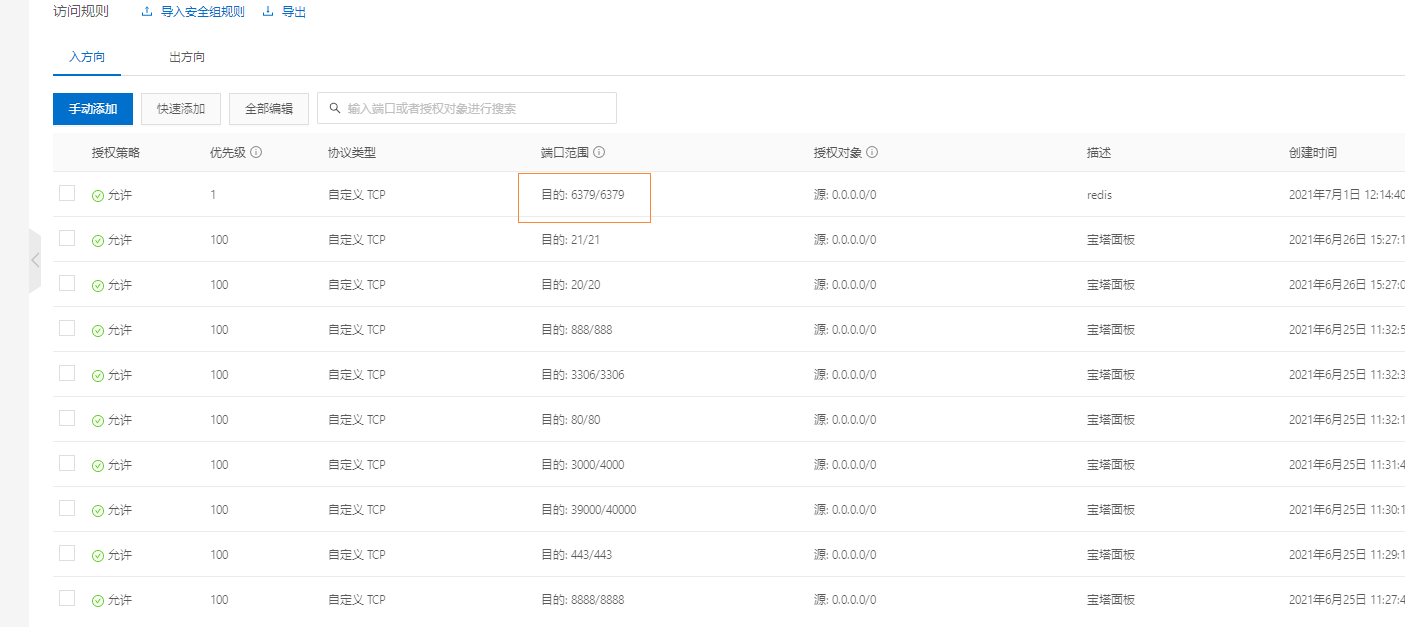1405x627 pixels.
Task: Click the import security group rules icon
Action: pos(147,12)
